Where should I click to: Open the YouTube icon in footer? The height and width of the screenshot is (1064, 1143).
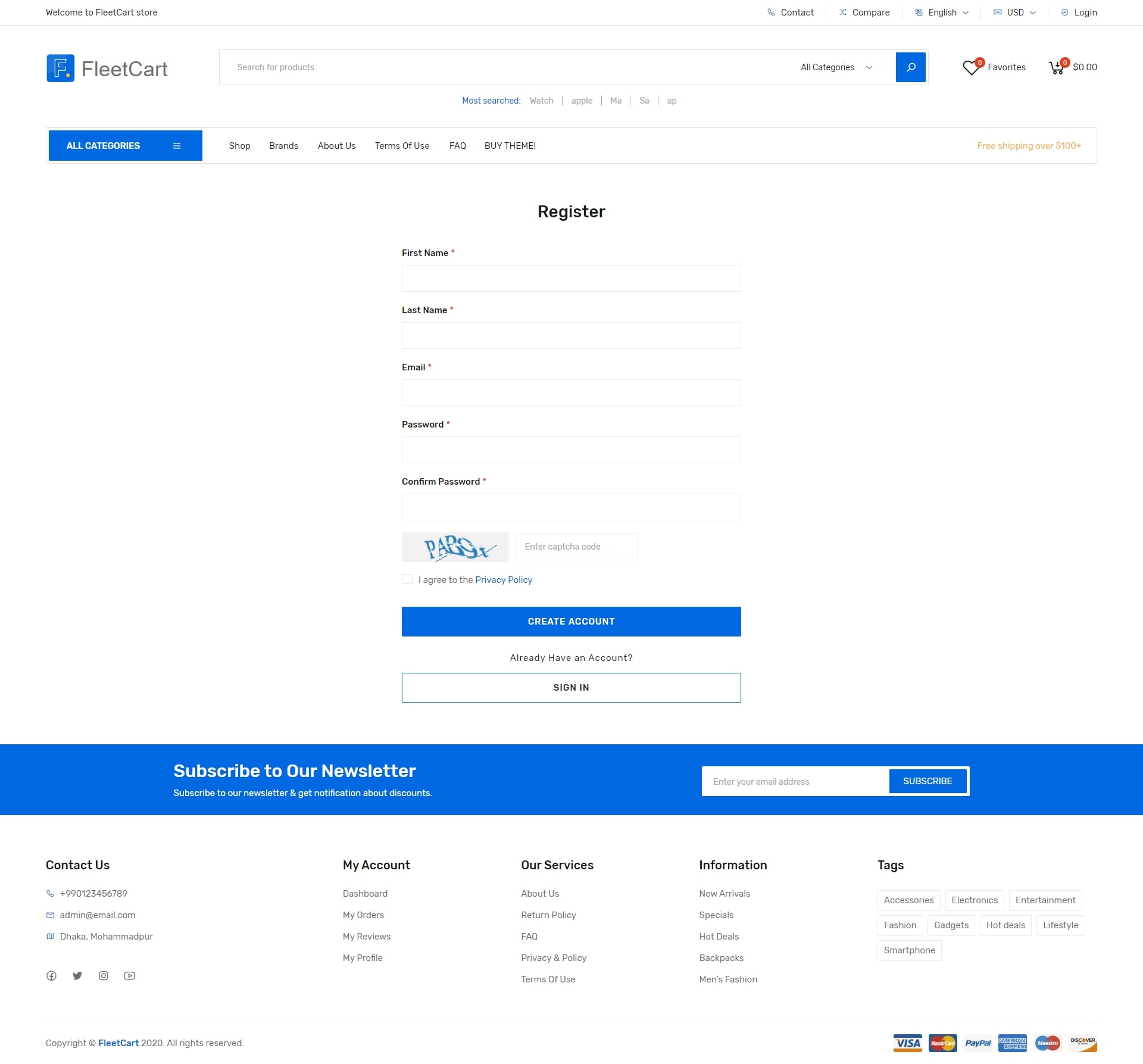click(129, 976)
